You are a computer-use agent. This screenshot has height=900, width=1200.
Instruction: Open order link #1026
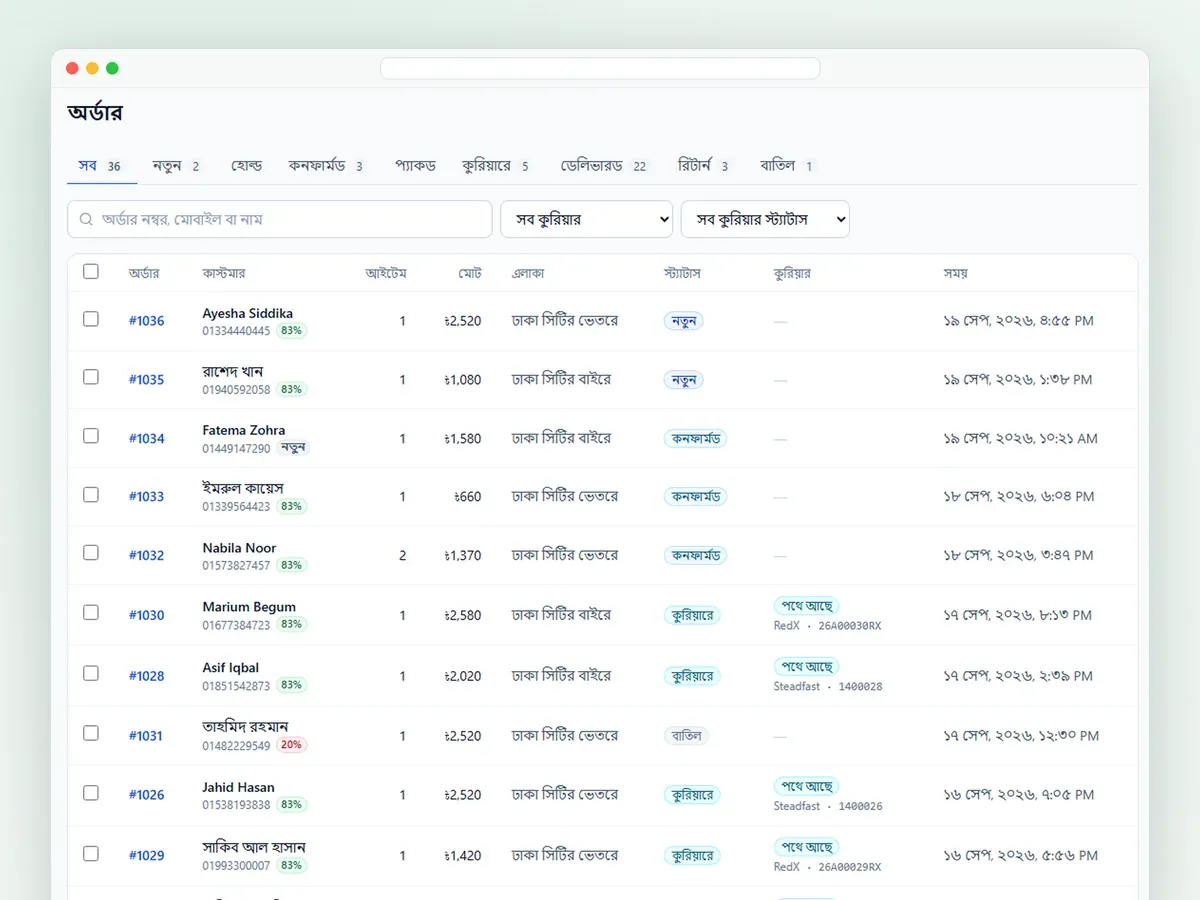coord(146,795)
